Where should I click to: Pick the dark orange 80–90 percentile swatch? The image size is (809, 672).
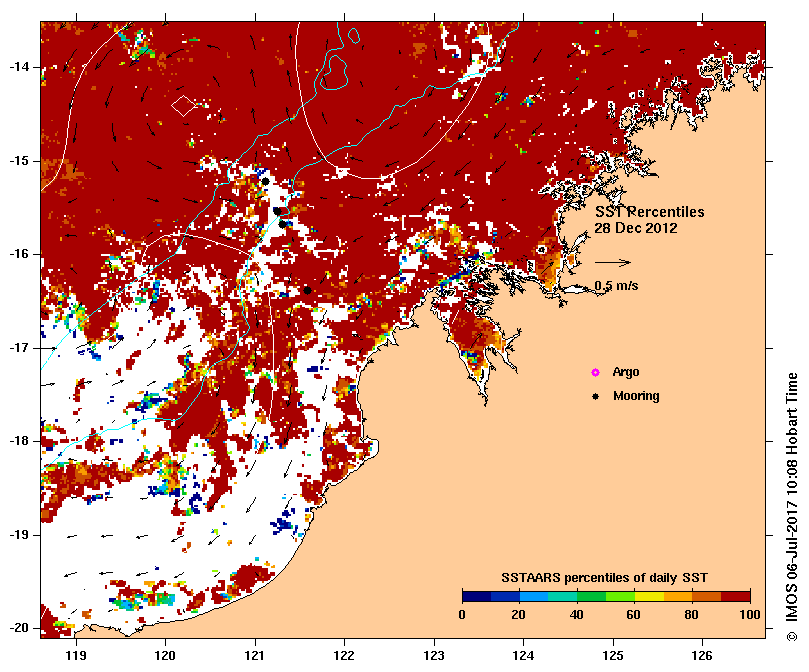(x=707, y=596)
